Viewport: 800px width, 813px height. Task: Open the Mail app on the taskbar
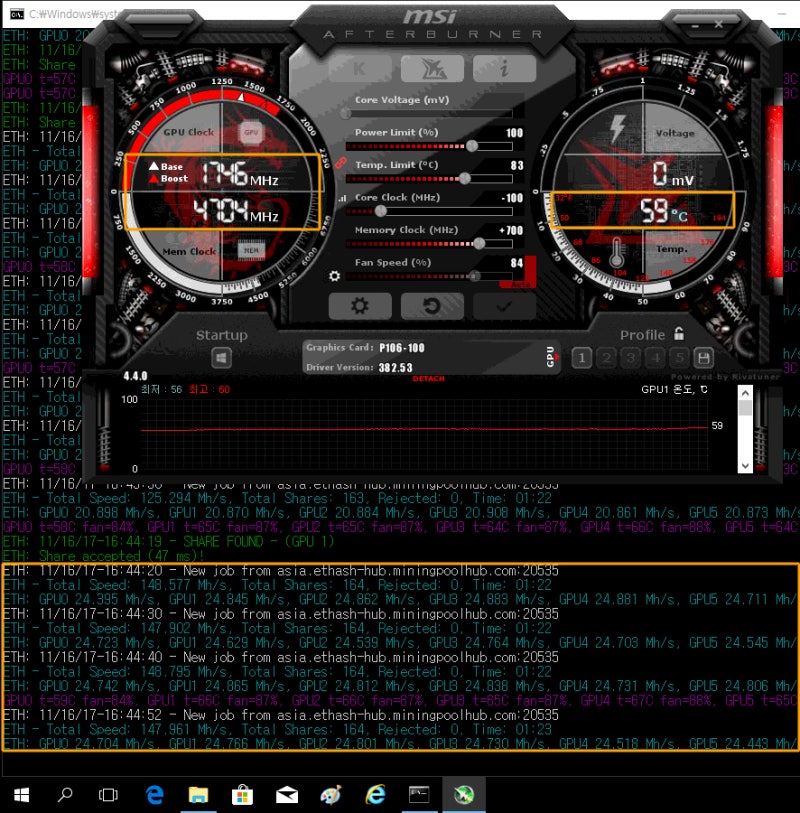click(x=287, y=794)
